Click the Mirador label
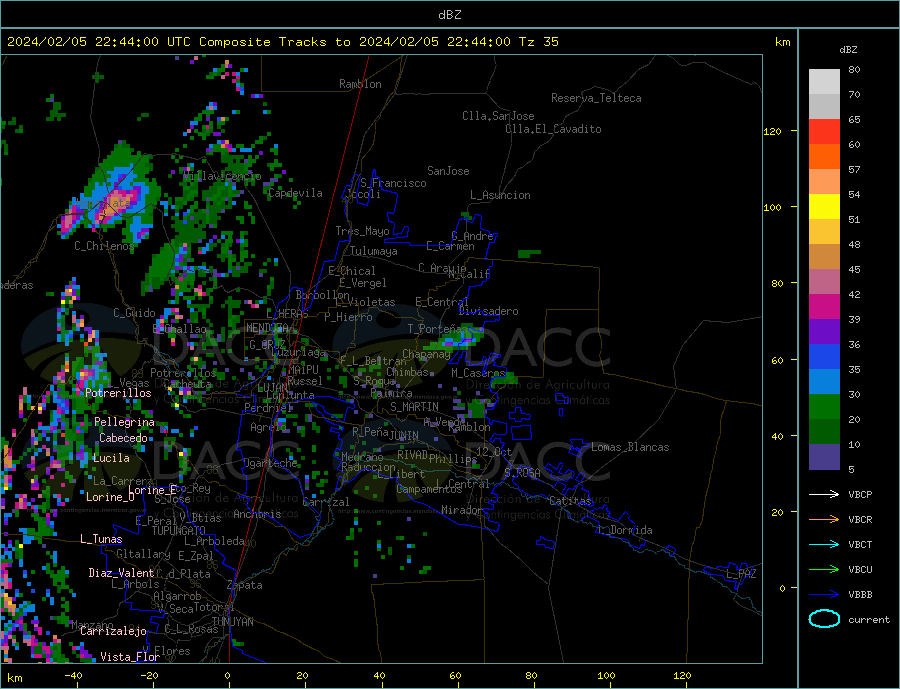Viewport: 900px width, 689px height. click(462, 510)
